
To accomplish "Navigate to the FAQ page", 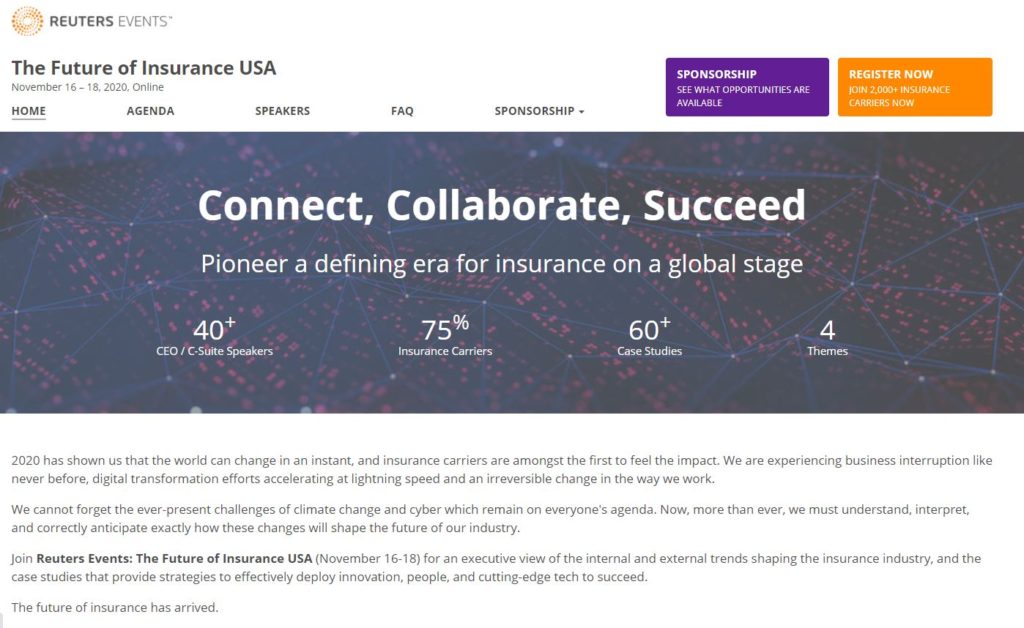I will [x=402, y=111].
